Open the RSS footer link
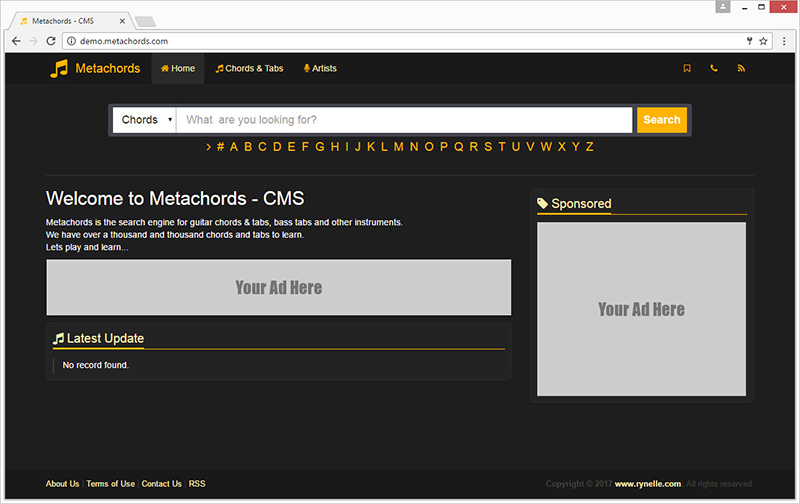 coord(197,484)
